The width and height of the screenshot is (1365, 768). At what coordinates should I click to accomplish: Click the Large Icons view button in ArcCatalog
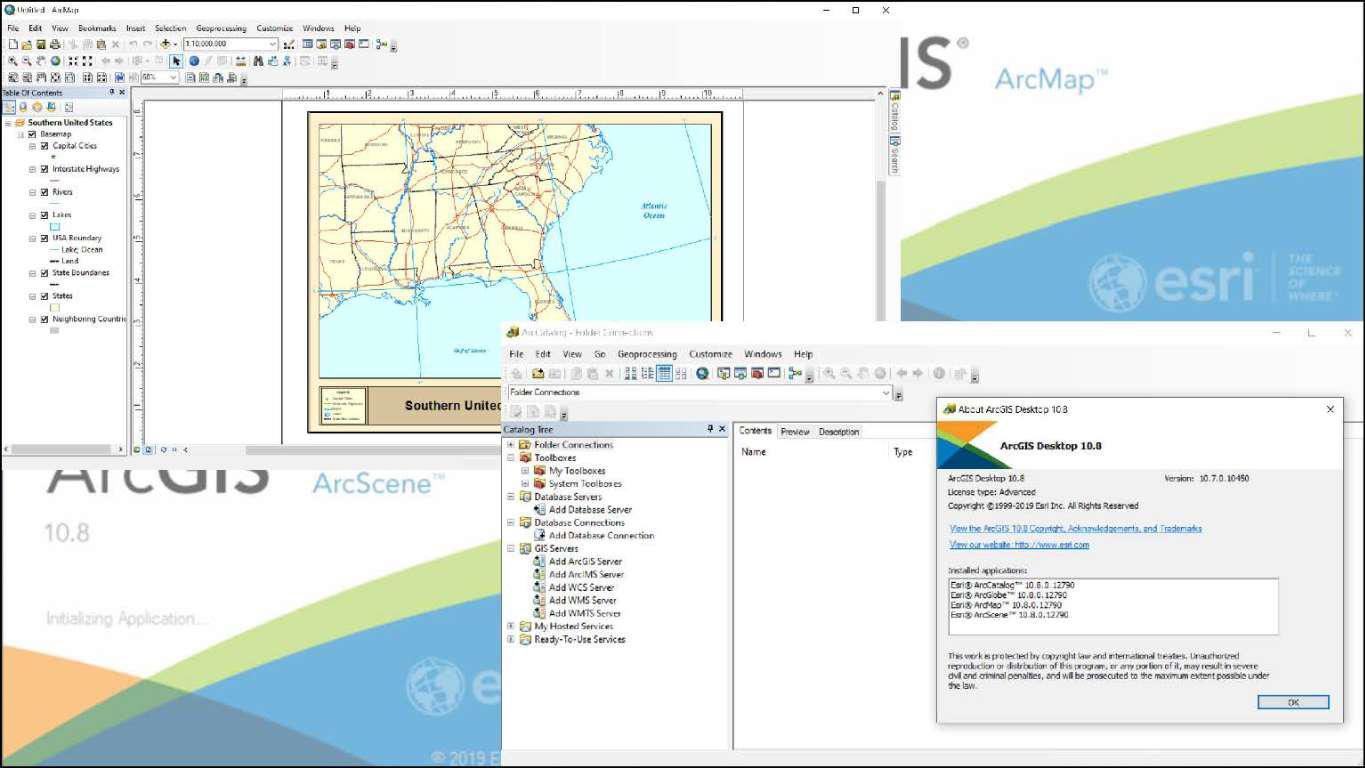click(630, 374)
